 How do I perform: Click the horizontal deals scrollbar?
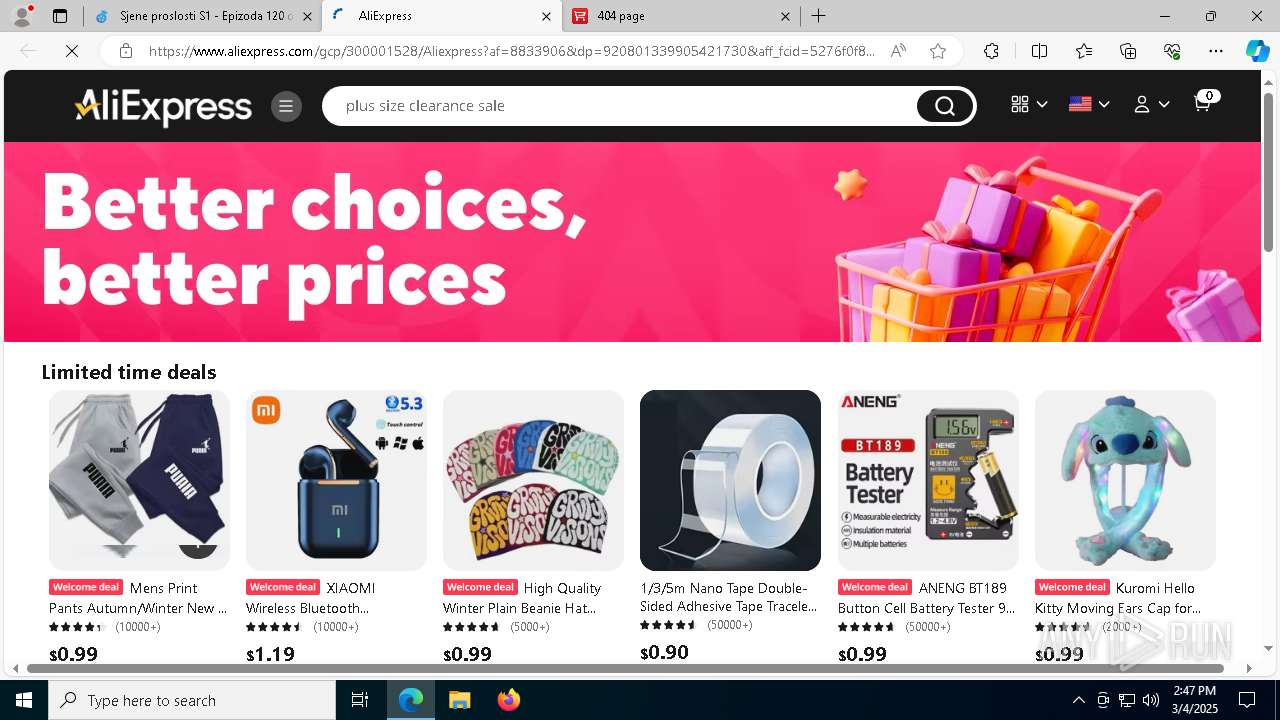(625, 668)
